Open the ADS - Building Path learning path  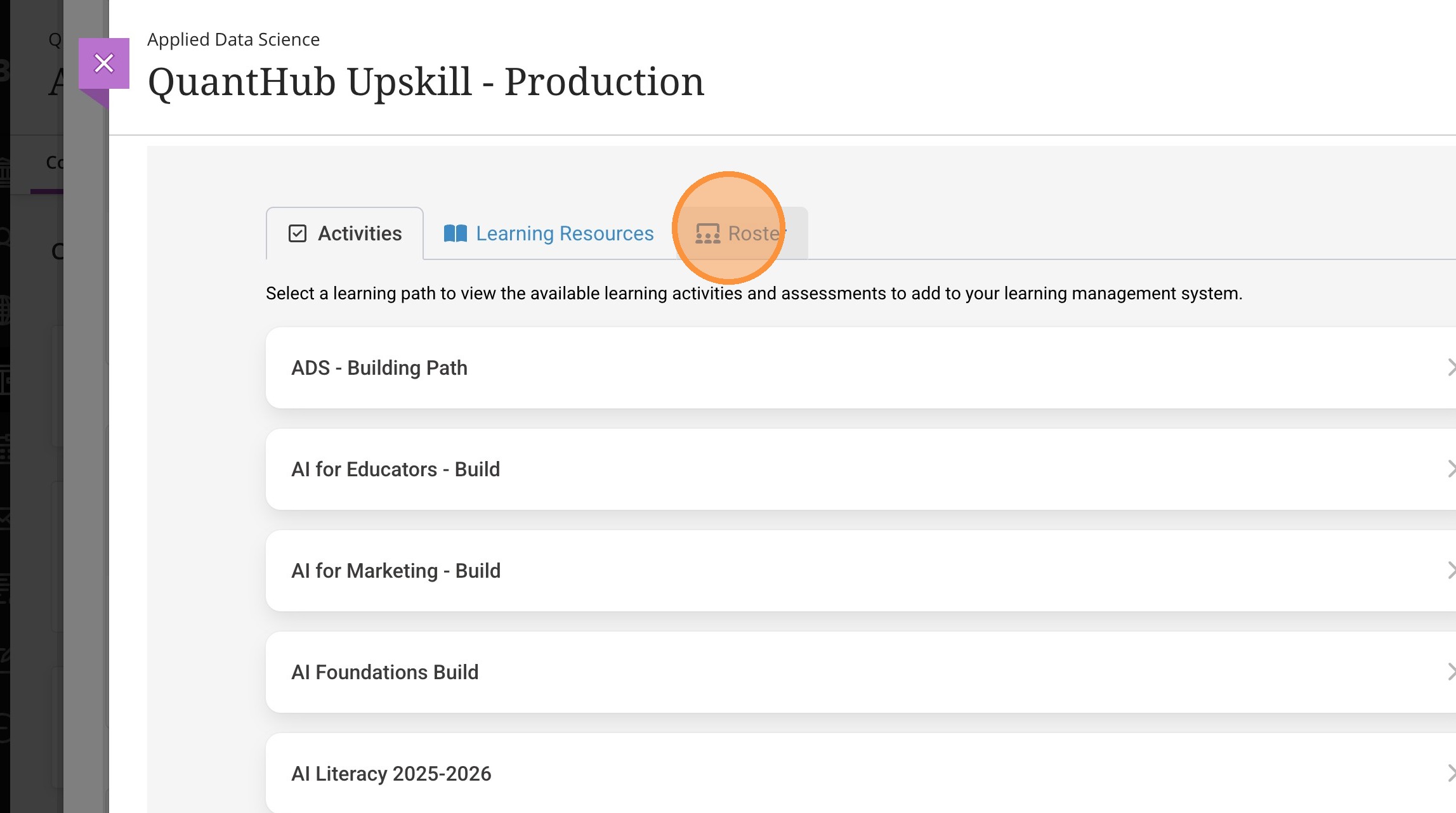pos(379,368)
